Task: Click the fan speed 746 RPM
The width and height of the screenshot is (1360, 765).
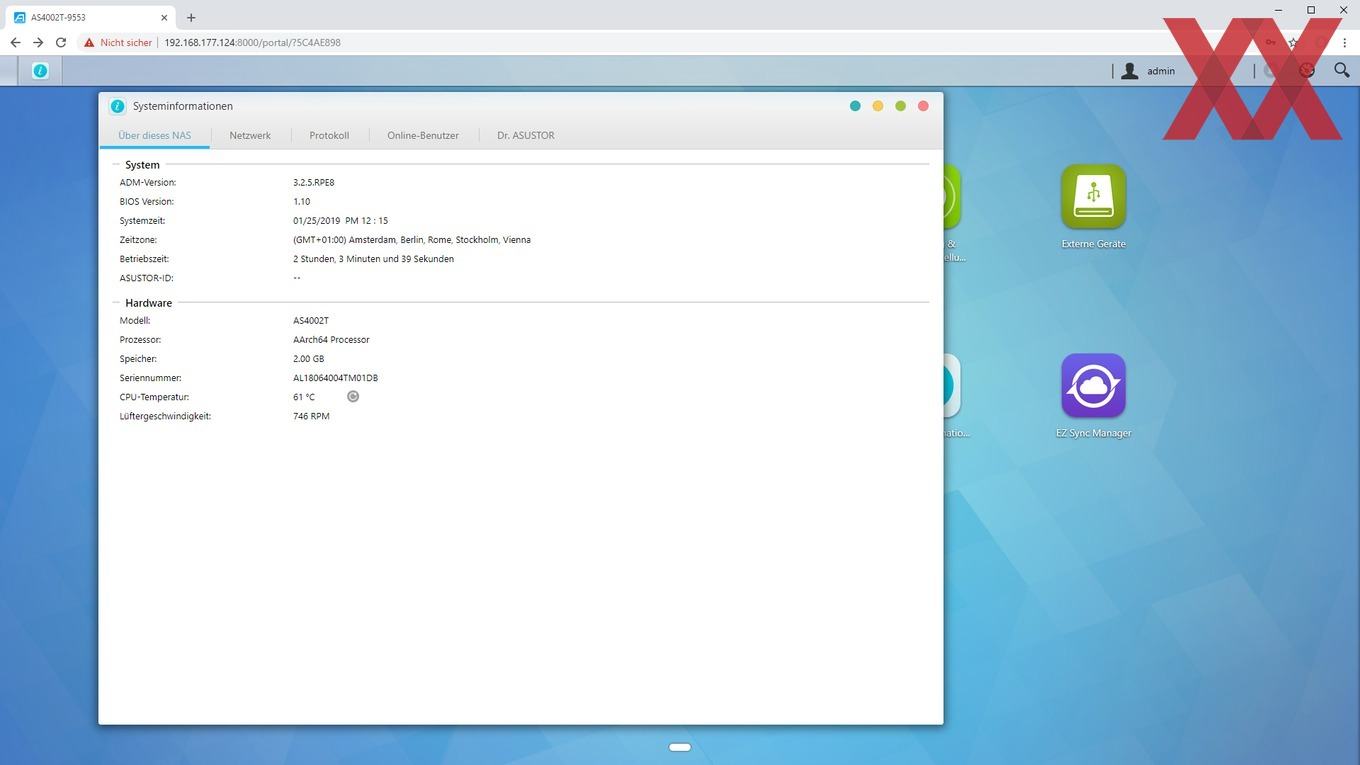Action: 311,416
